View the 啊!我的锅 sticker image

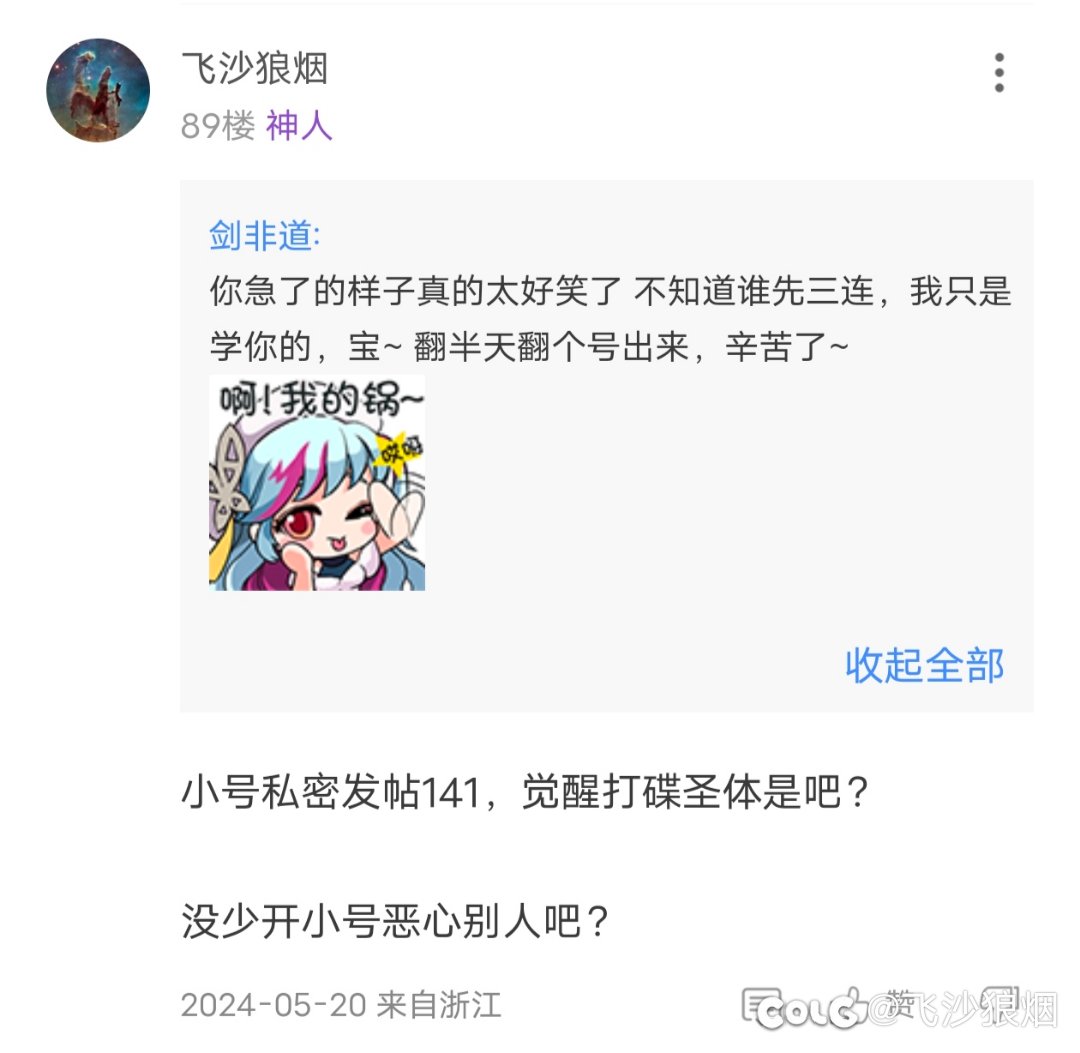(317, 483)
